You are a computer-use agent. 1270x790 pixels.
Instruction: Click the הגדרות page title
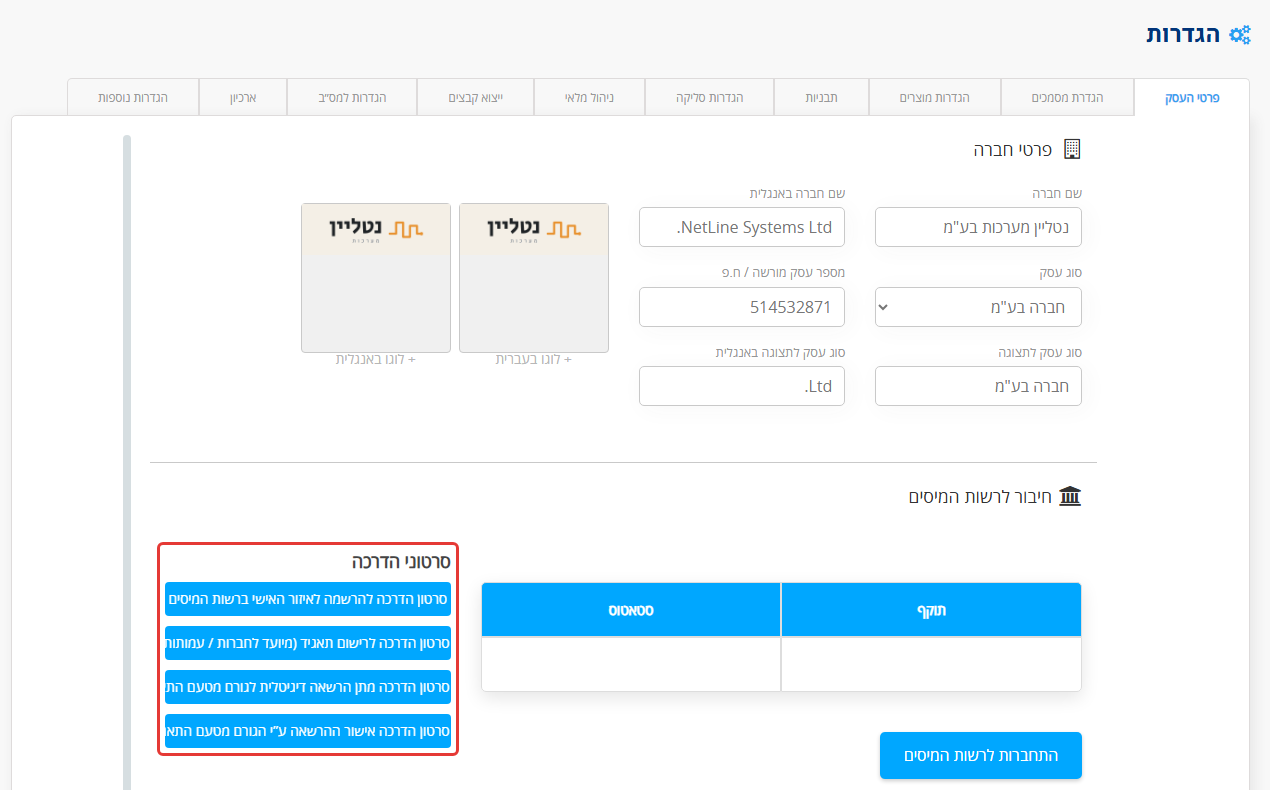1184,34
